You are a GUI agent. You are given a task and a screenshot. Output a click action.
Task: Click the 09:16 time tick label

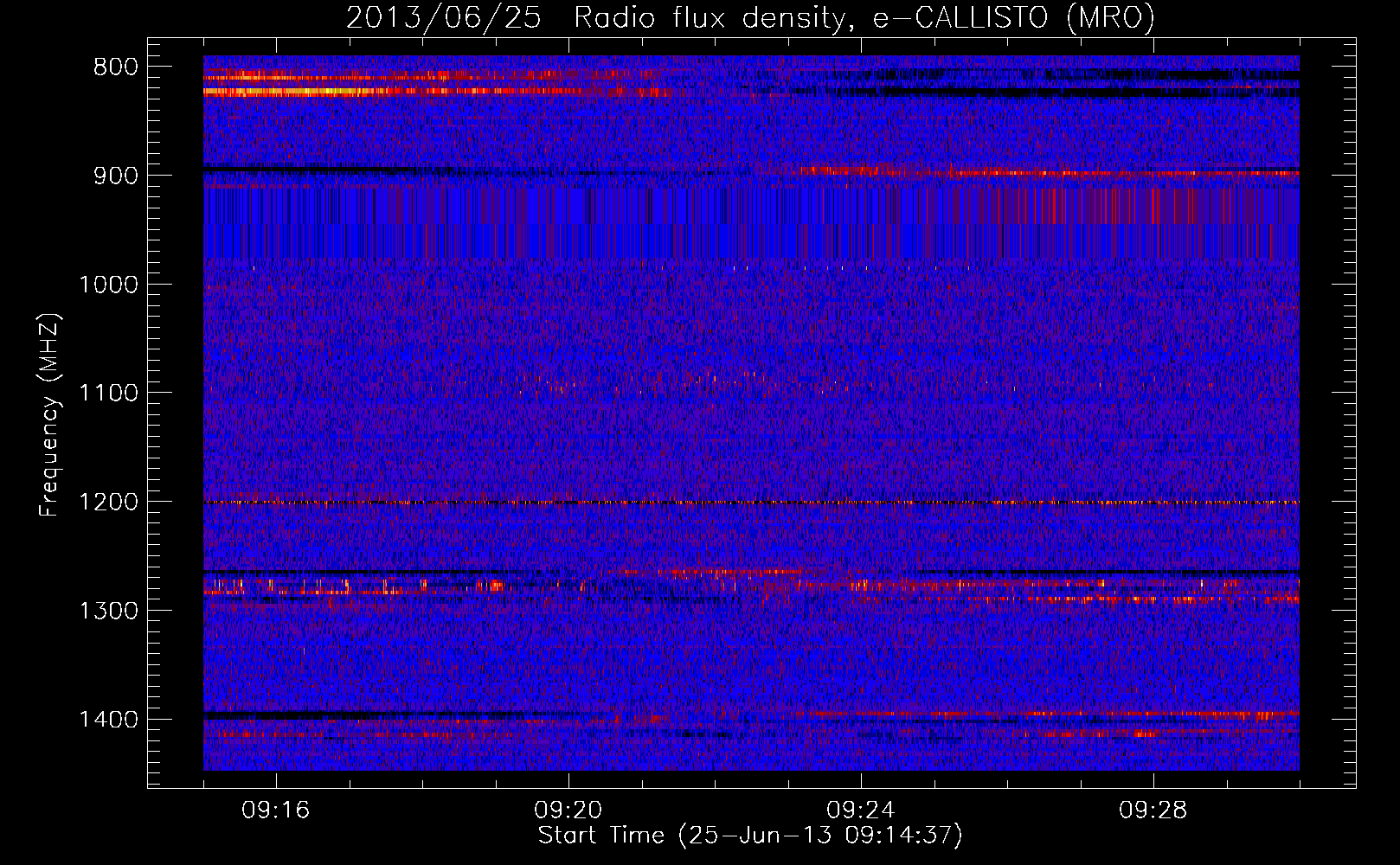click(x=276, y=811)
